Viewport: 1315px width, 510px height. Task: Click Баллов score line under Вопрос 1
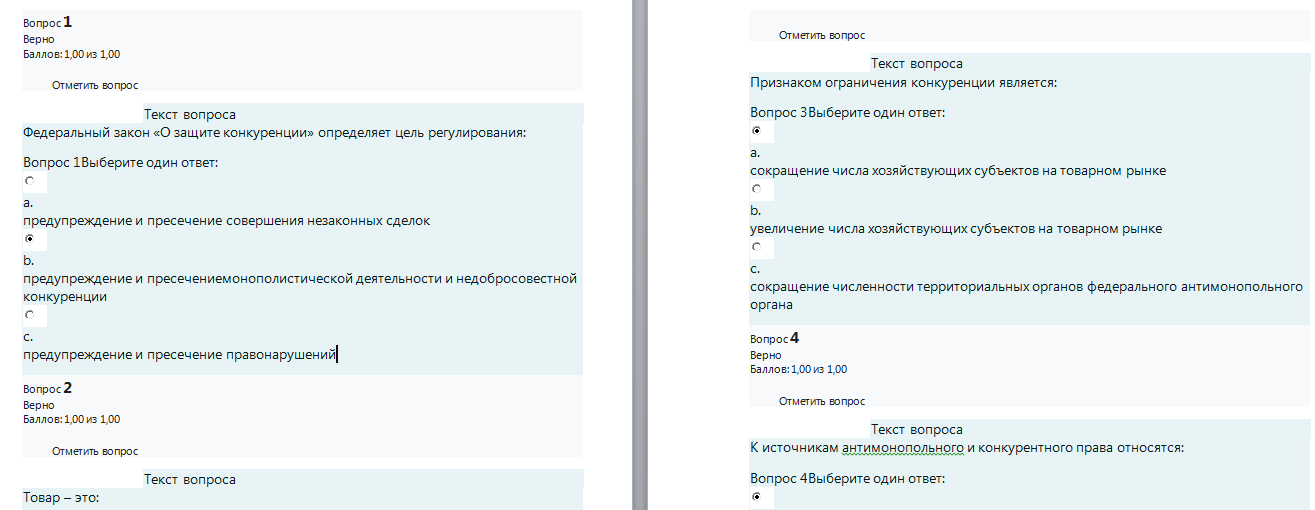pyautogui.click(x=71, y=54)
